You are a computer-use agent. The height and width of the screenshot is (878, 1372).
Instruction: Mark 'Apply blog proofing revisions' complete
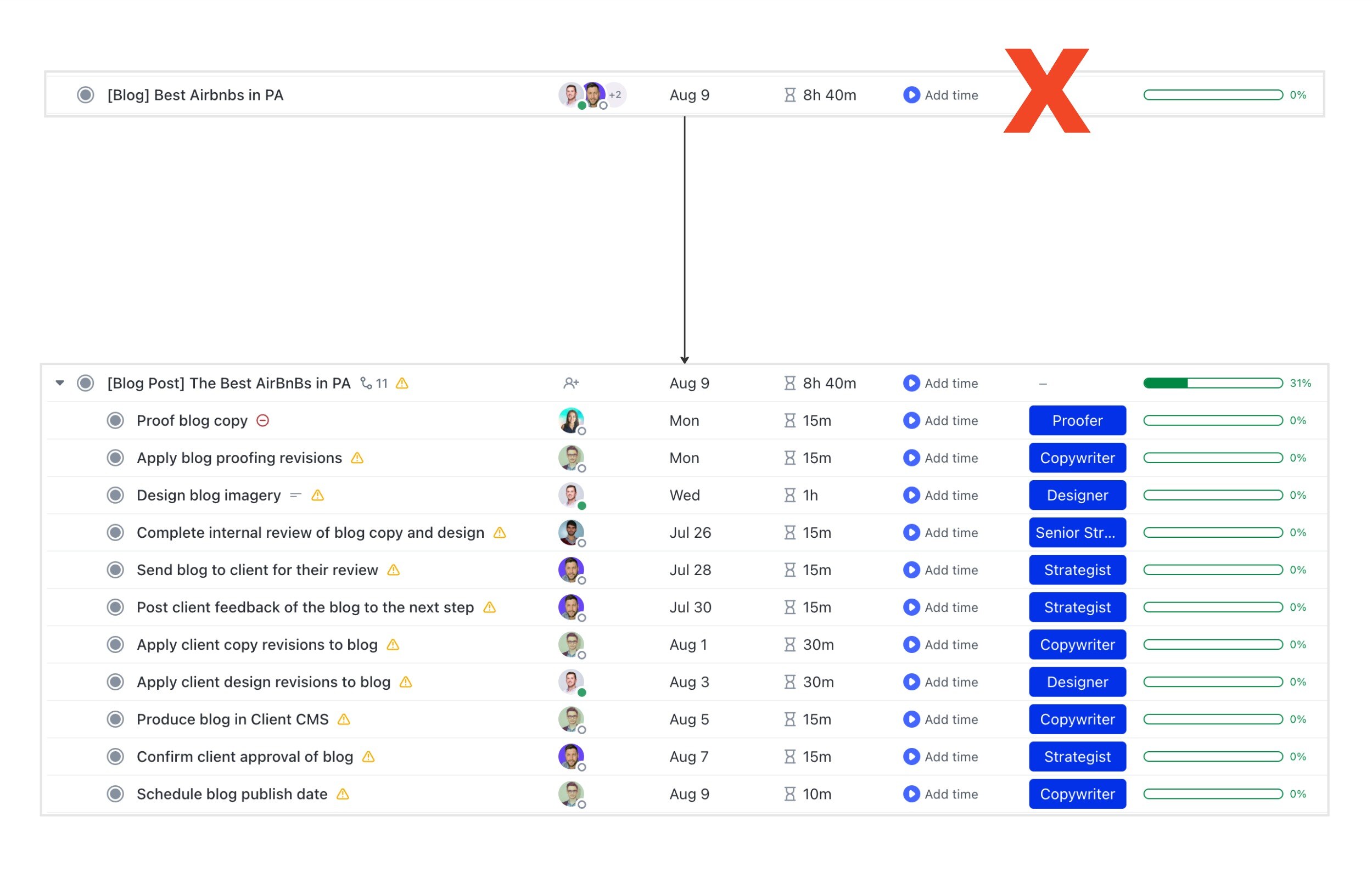tap(116, 458)
